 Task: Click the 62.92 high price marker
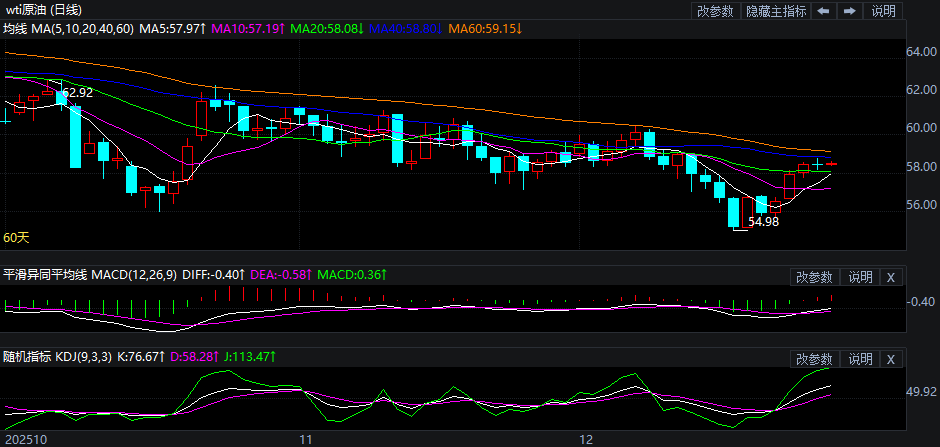click(x=77, y=93)
